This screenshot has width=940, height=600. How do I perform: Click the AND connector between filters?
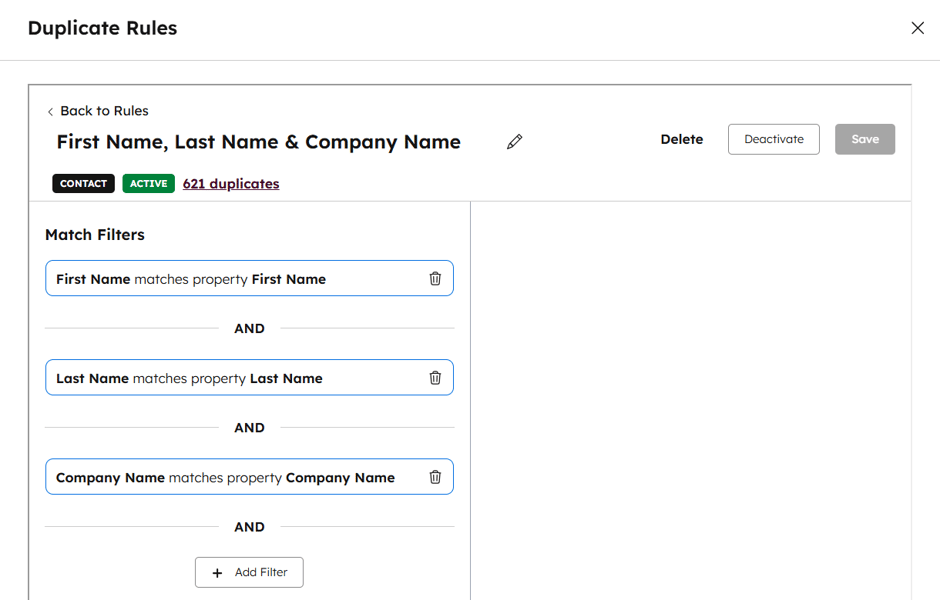pyautogui.click(x=249, y=328)
